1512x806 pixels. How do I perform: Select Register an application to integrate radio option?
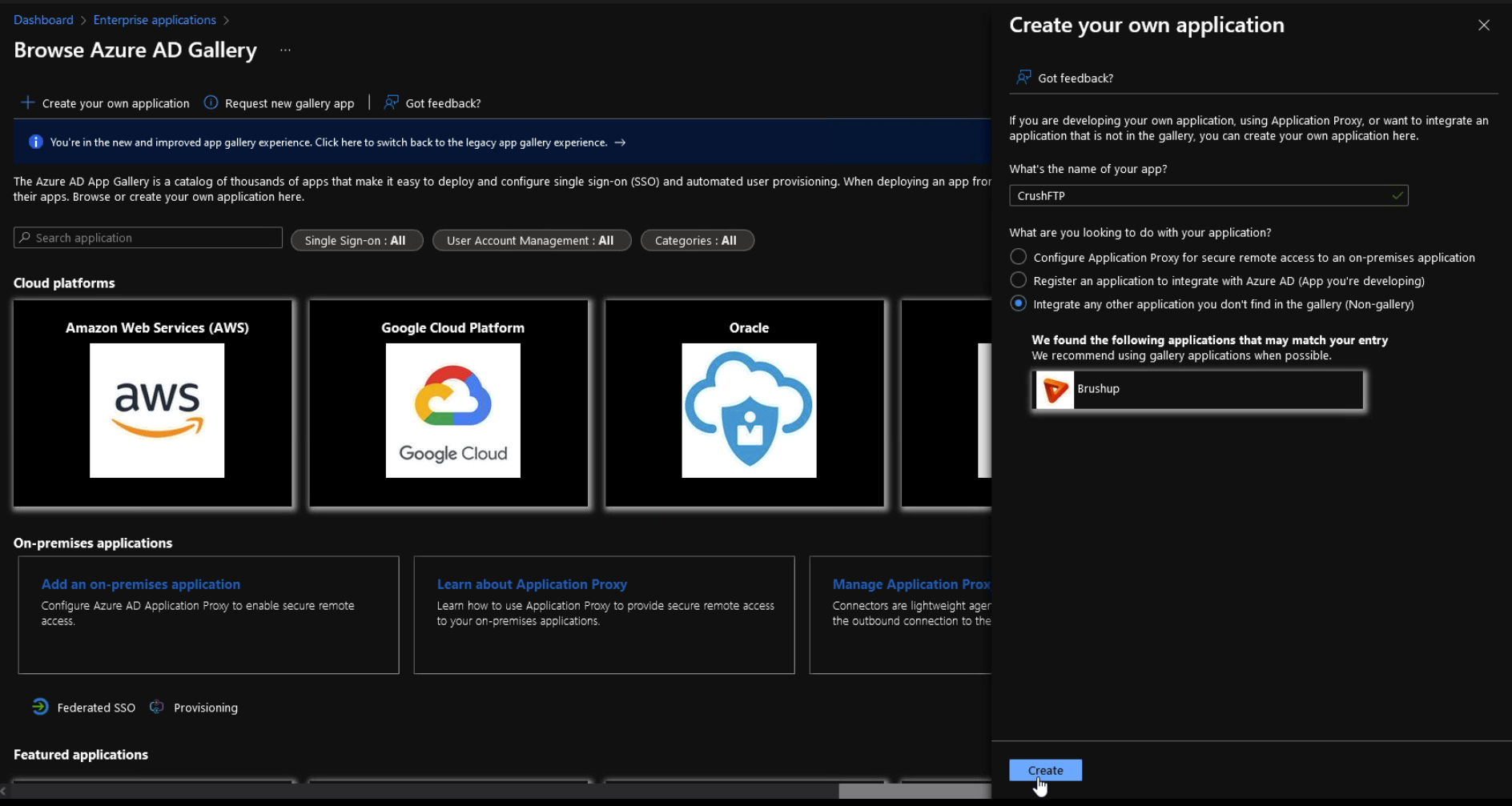coord(1018,280)
